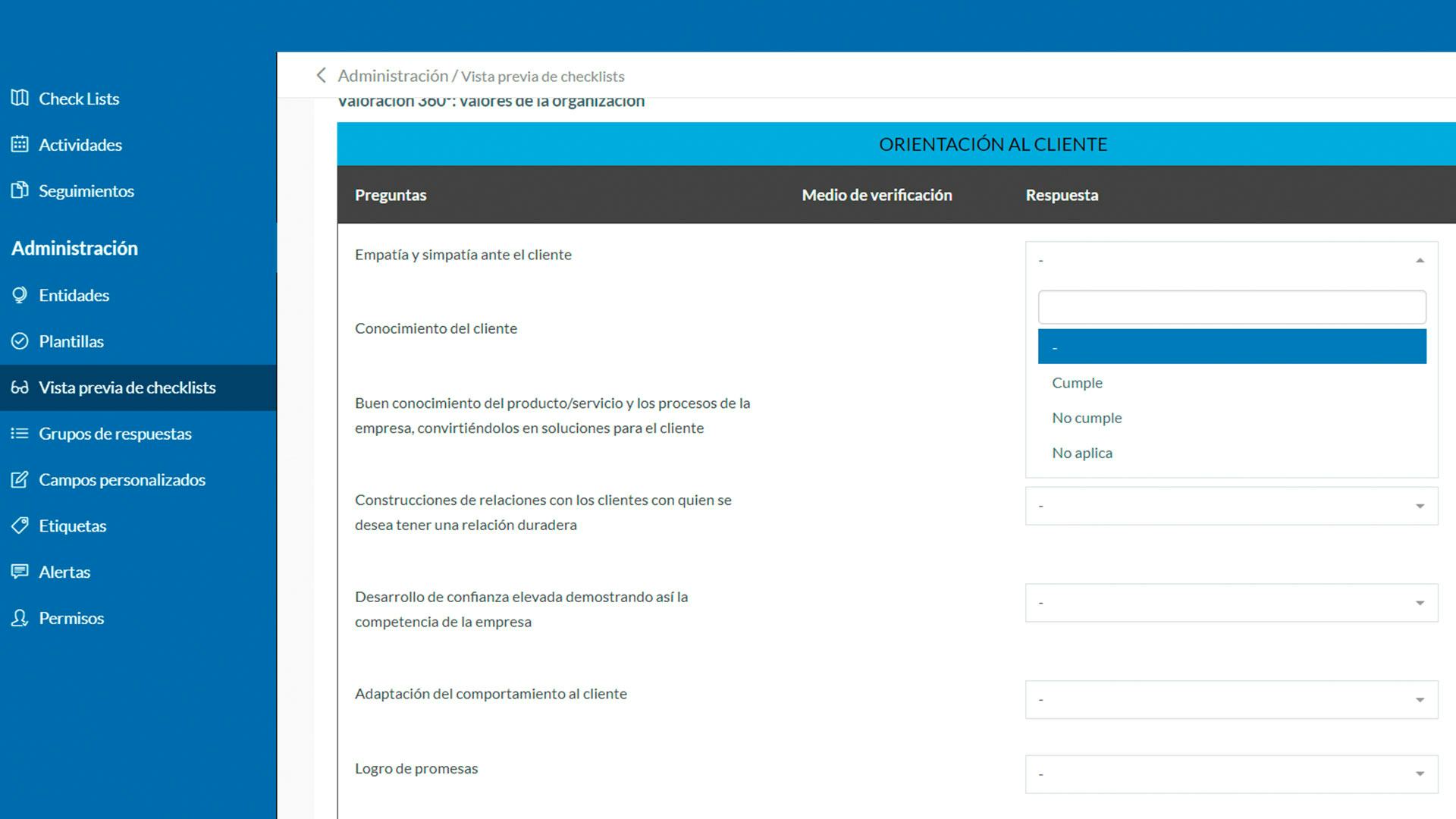The width and height of the screenshot is (1456, 819).
Task: Select the Entidades lightbulb icon
Action: 20,295
